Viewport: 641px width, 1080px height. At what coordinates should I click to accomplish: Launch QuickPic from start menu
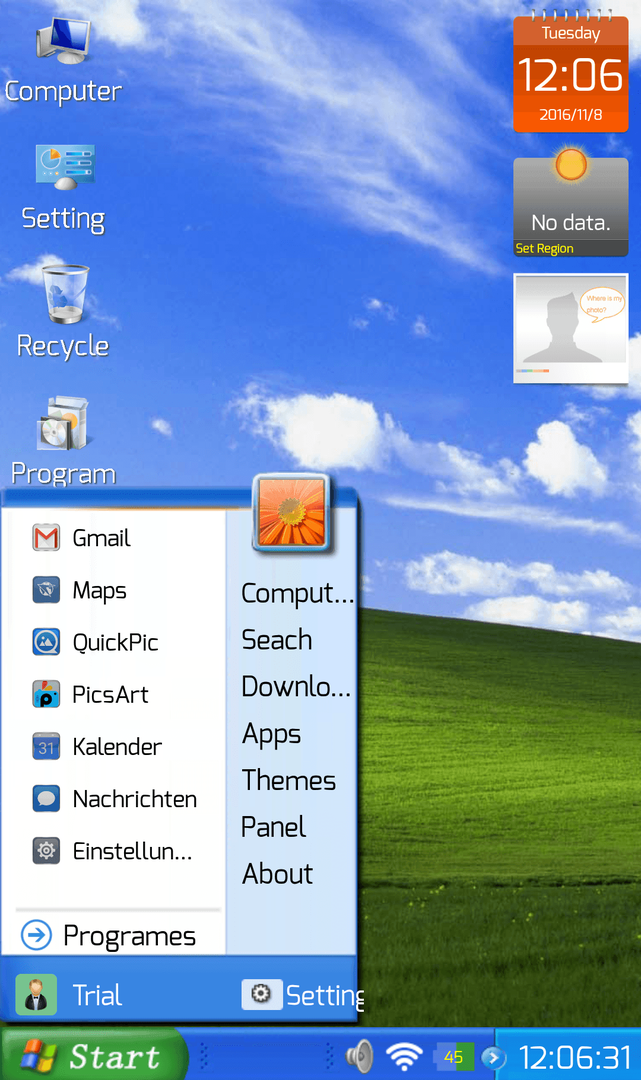[x=96, y=643]
